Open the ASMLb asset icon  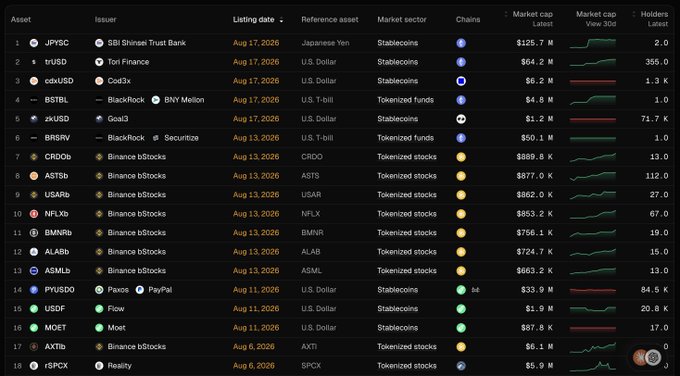(34, 271)
